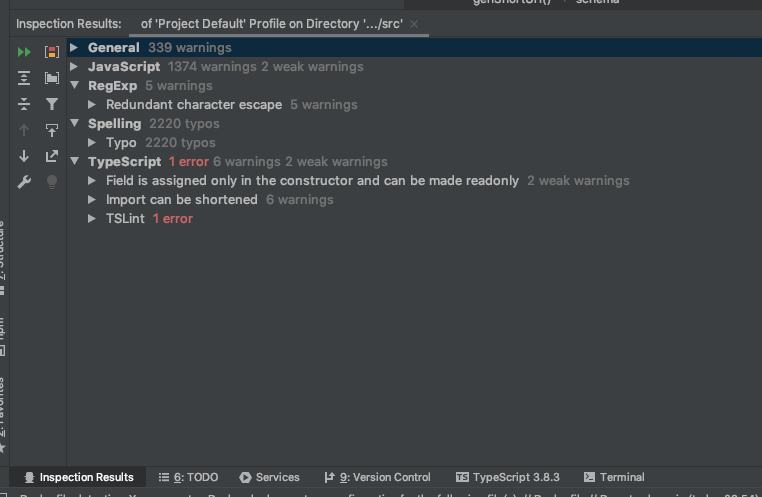The width and height of the screenshot is (762, 497).
Task: Select Import can be shortened item
Action: 181,199
